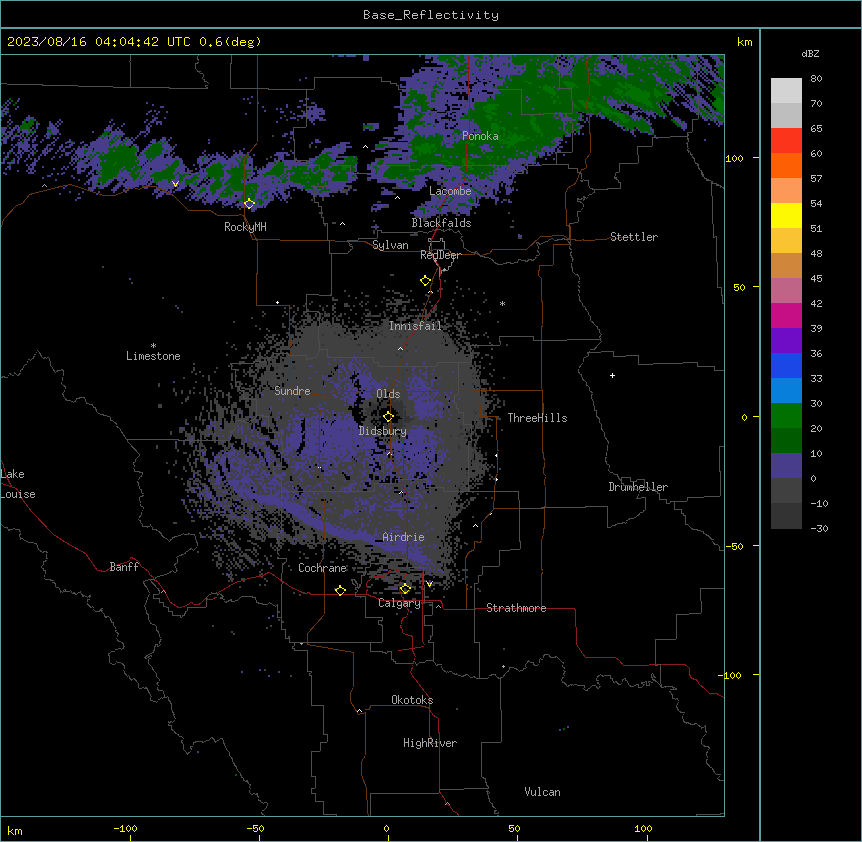Click the yellow station marker below Cochrane
862x842 pixels.
340,590
